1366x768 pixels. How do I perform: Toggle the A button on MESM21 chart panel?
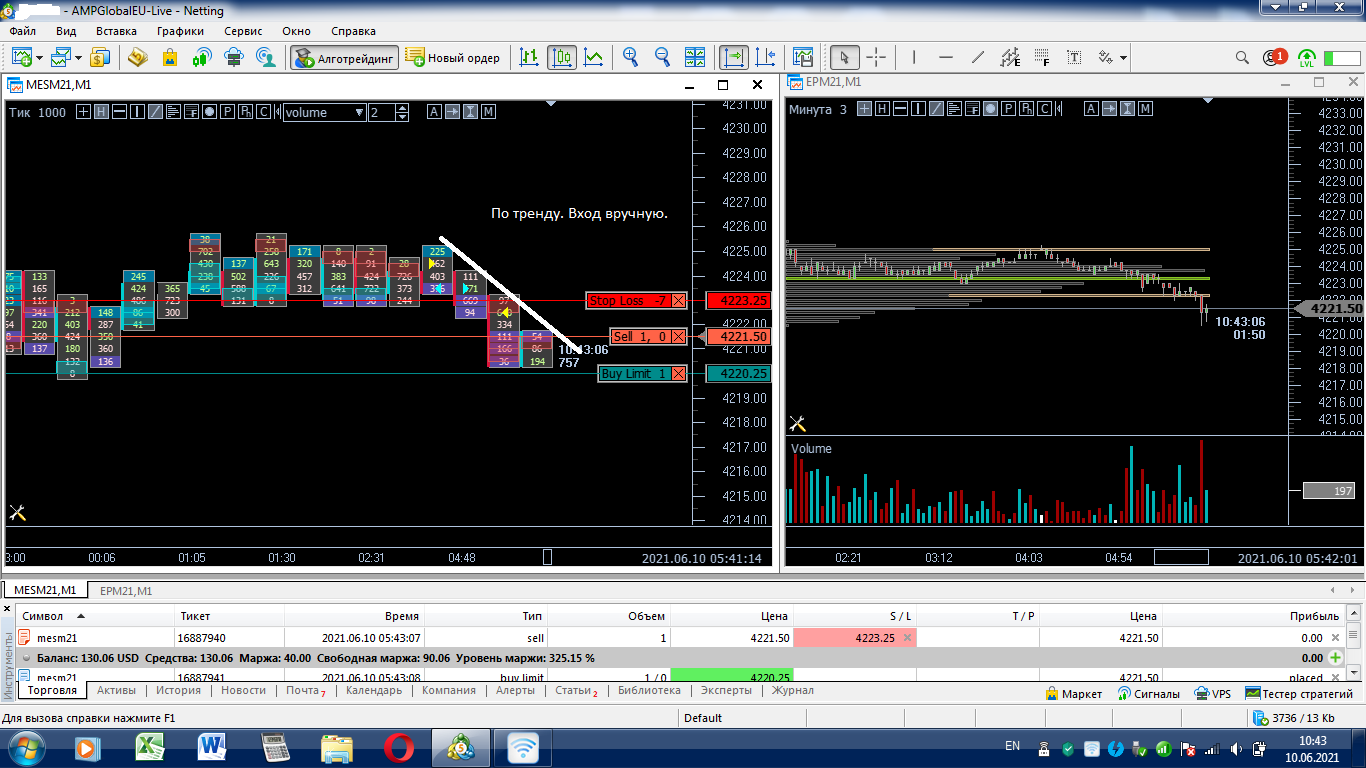click(434, 112)
